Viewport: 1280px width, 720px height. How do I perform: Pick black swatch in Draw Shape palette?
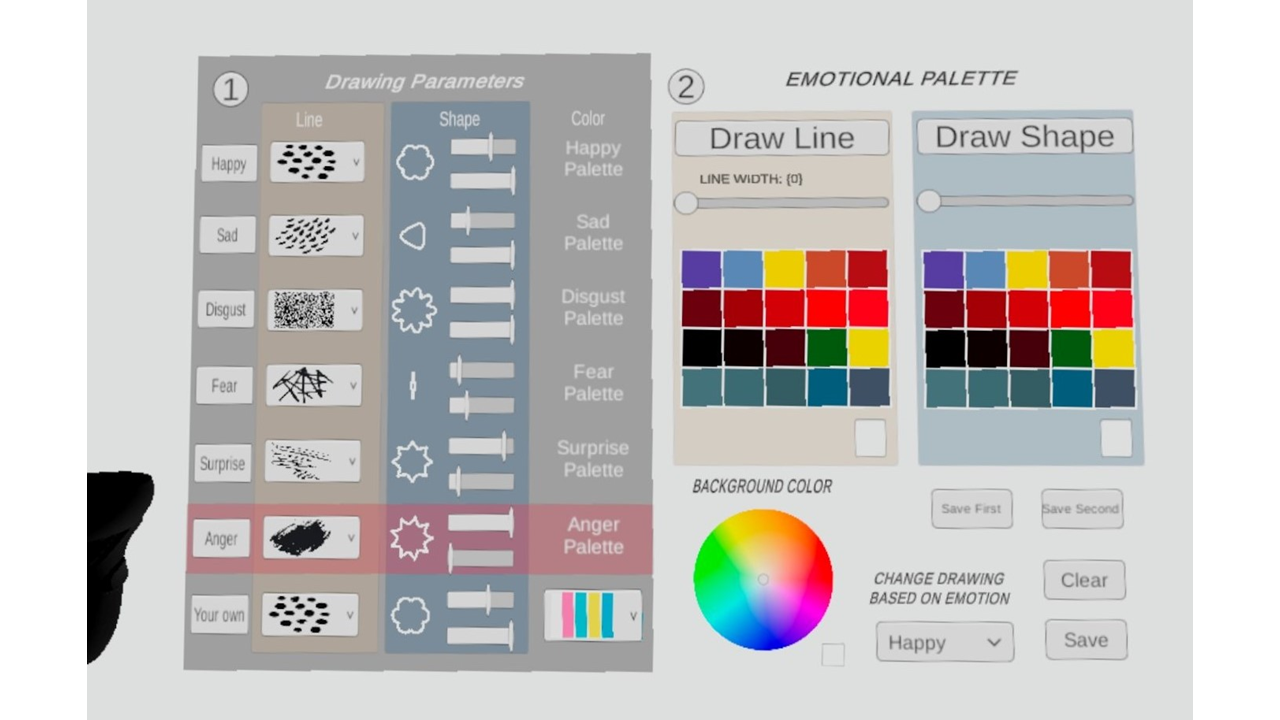click(x=944, y=348)
